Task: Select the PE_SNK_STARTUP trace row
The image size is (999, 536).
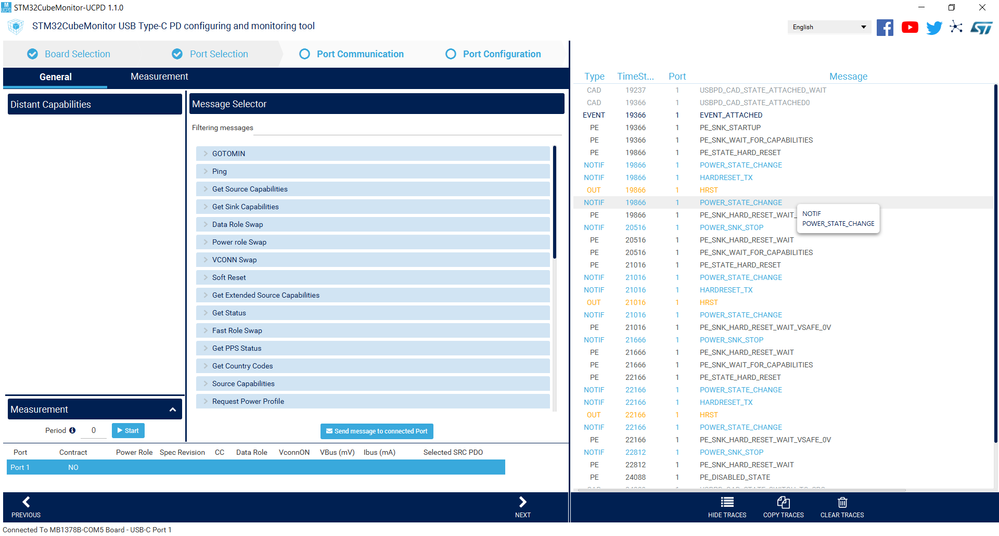Action: [x=782, y=128]
